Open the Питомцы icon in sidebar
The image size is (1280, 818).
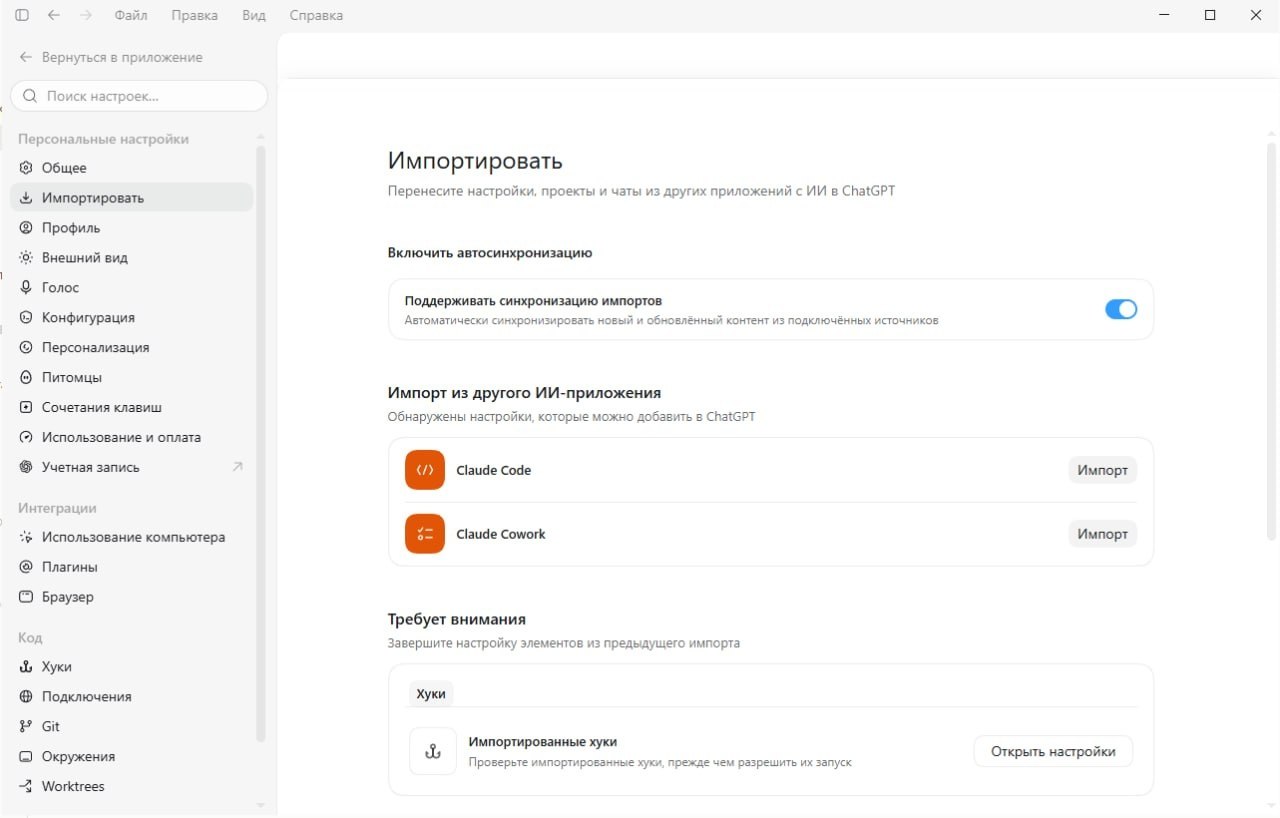click(26, 378)
